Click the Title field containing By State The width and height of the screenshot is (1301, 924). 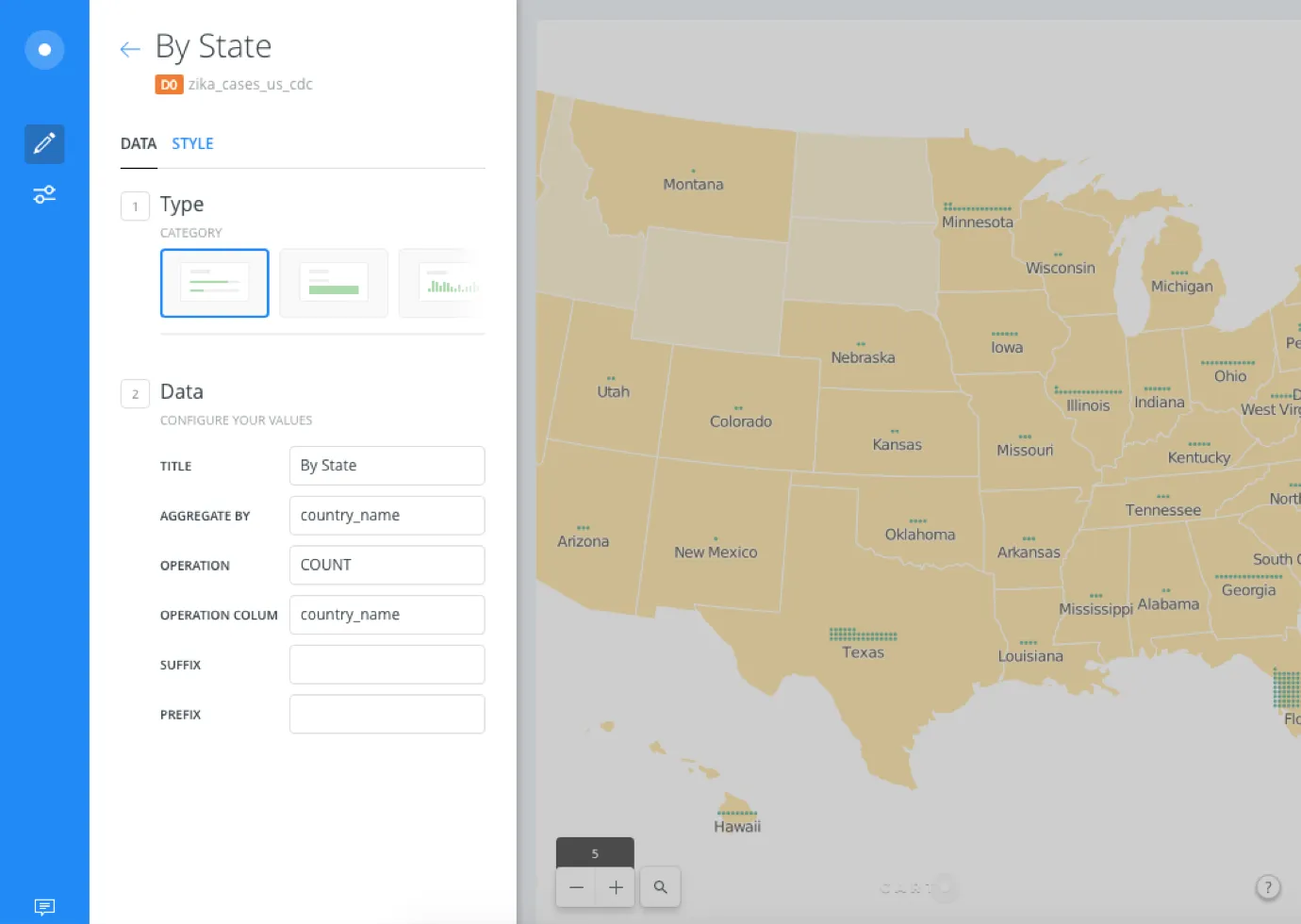click(x=387, y=466)
